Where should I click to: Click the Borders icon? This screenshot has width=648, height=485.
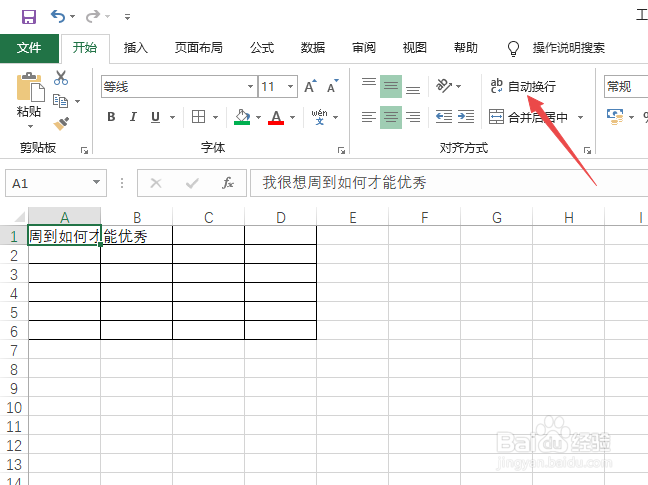198,117
